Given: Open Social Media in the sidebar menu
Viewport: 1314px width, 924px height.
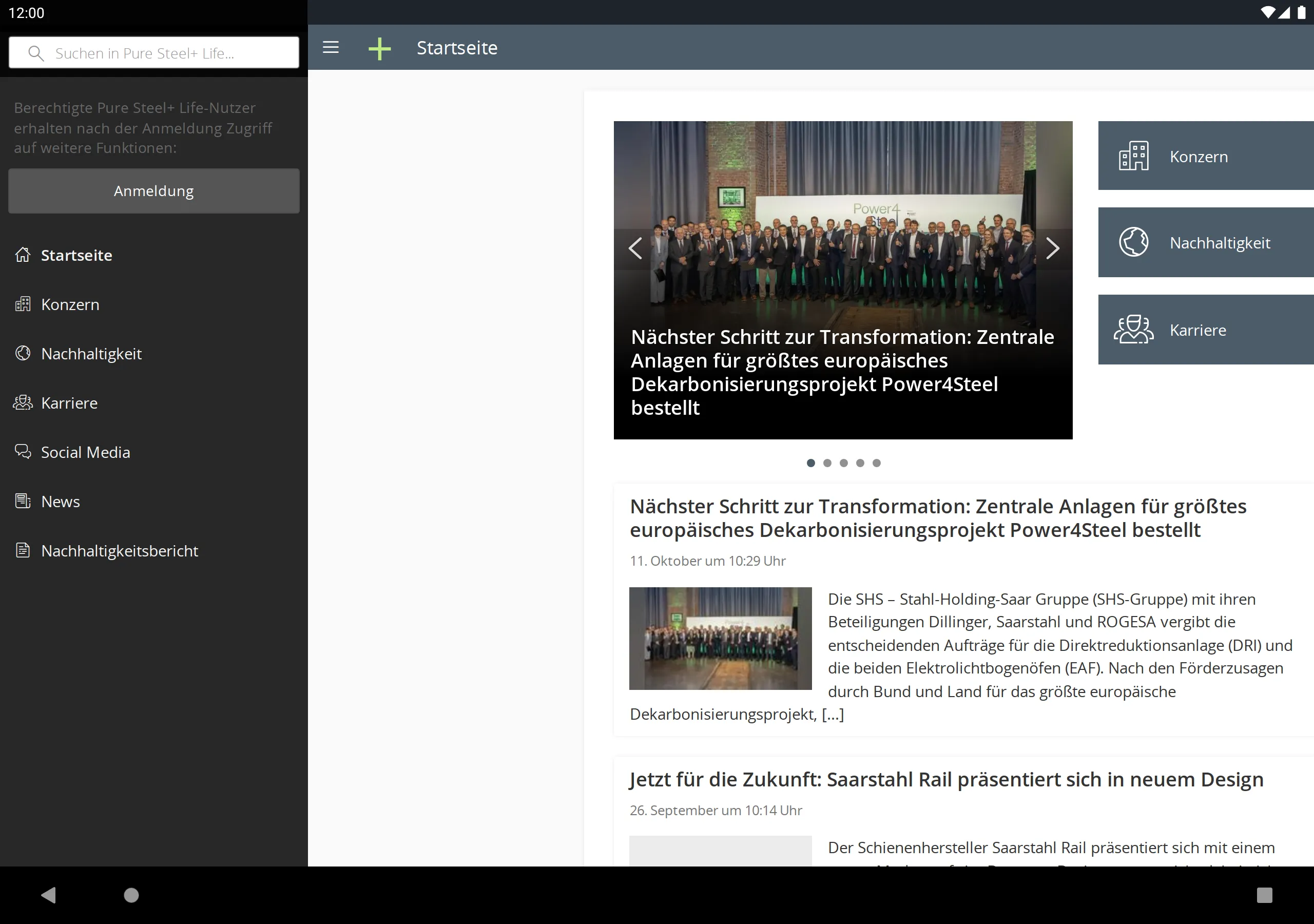Looking at the screenshot, I should pos(154,452).
